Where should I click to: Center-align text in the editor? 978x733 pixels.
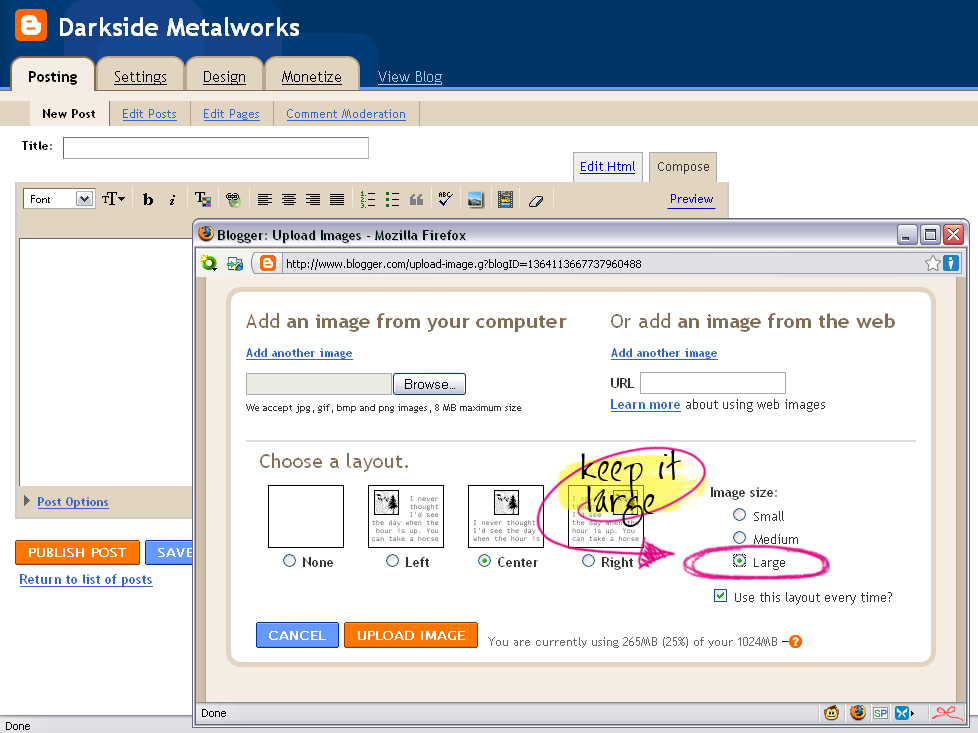tap(288, 200)
